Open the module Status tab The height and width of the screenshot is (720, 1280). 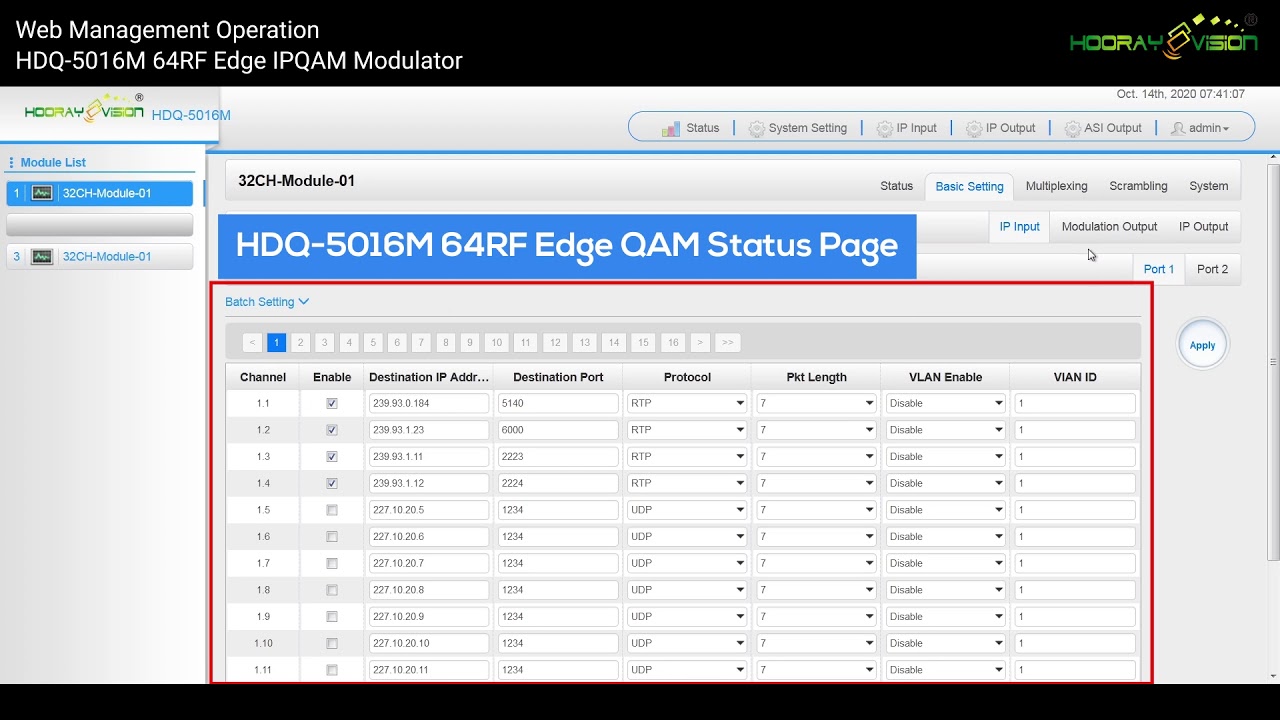coord(896,186)
